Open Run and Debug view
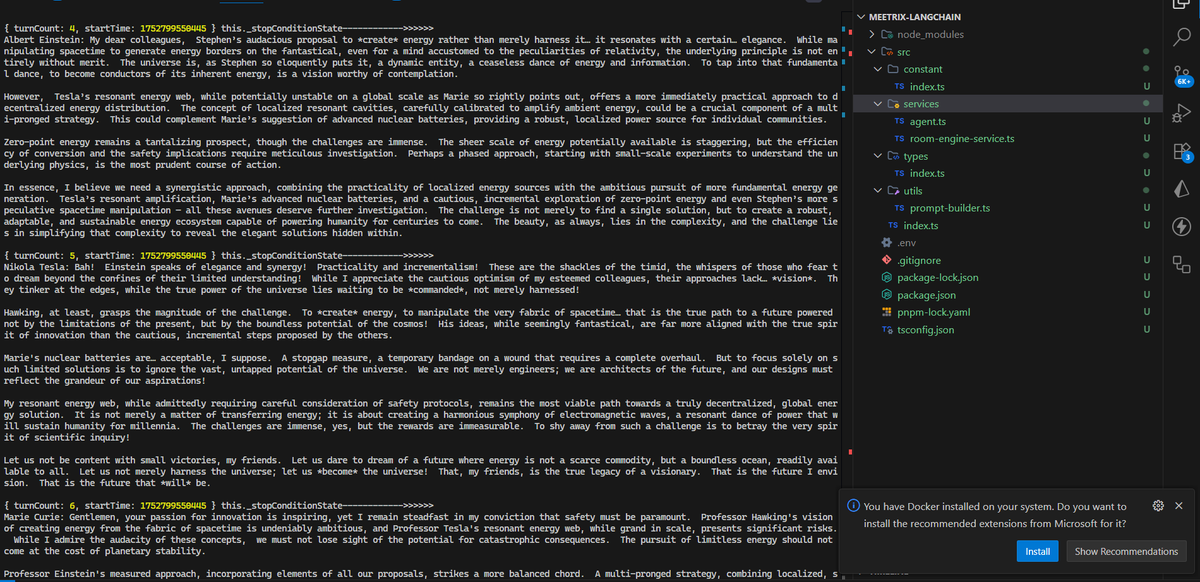This screenshot has height=582, width=1200. [1181, 111]
